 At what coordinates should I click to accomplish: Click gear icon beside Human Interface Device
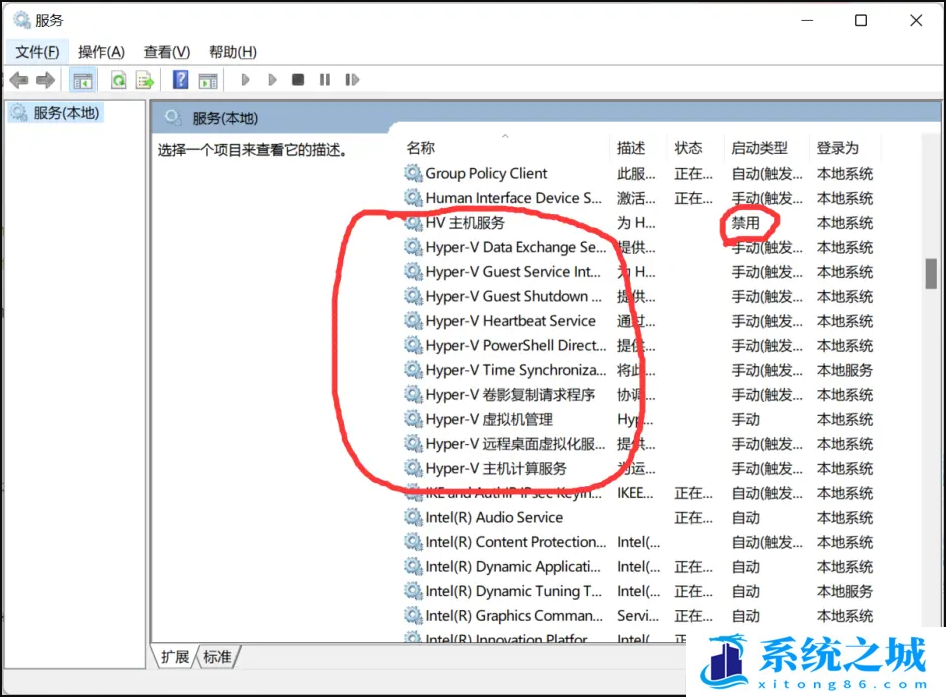coord(413,199)
